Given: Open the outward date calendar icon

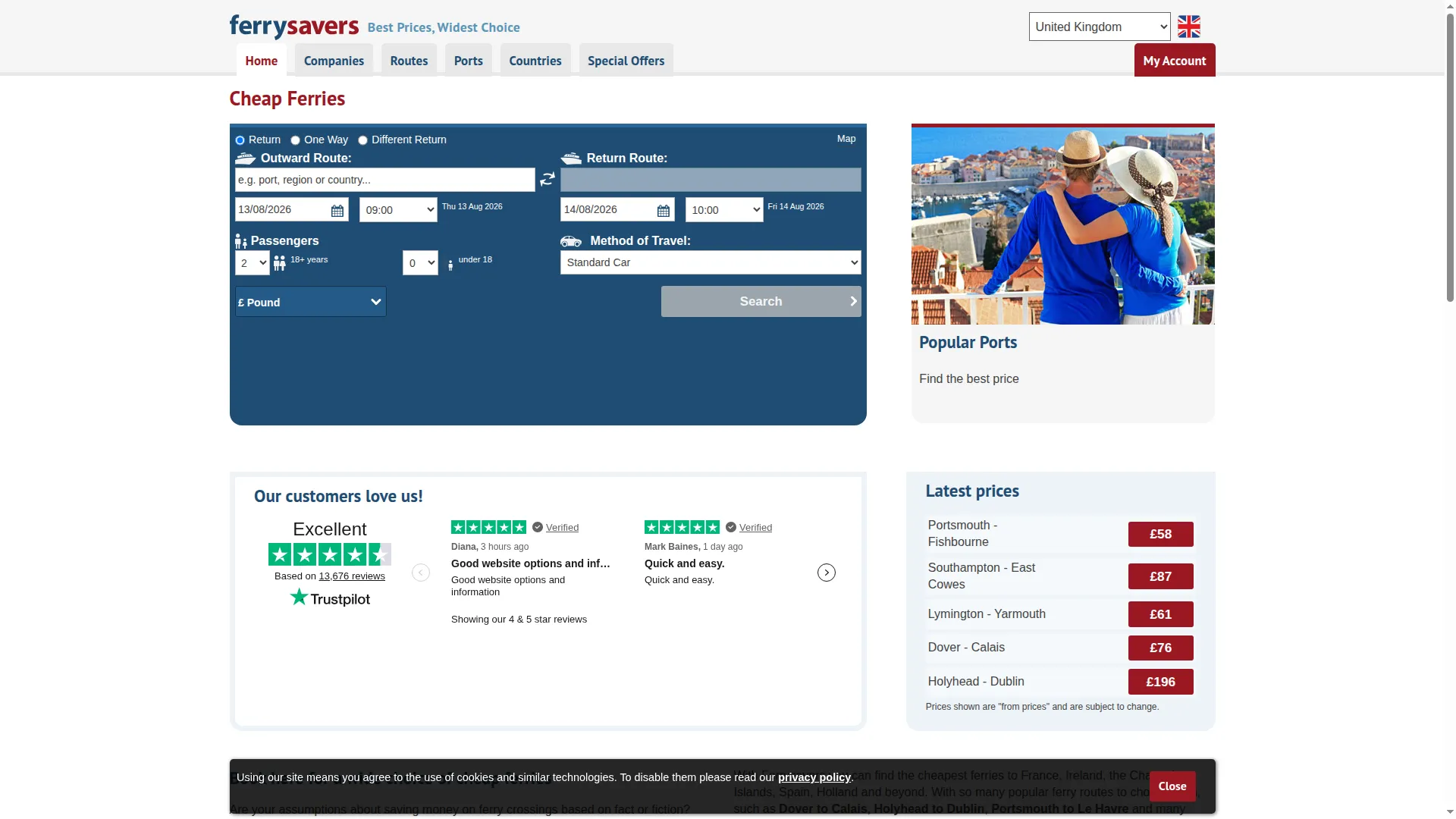Looking at the screenshot, I should point(337,211).
